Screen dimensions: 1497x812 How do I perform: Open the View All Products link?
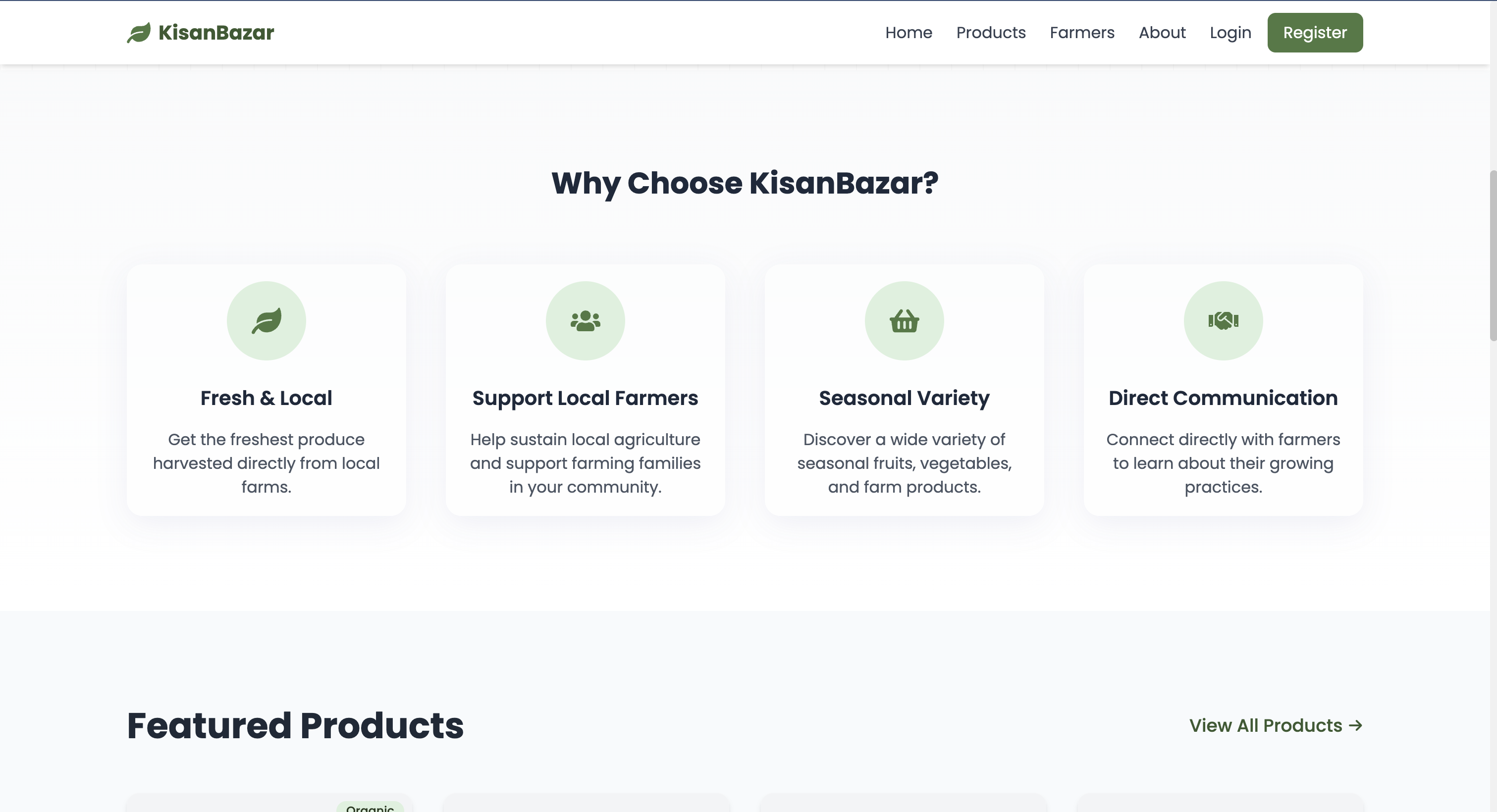coord(1276,725)
